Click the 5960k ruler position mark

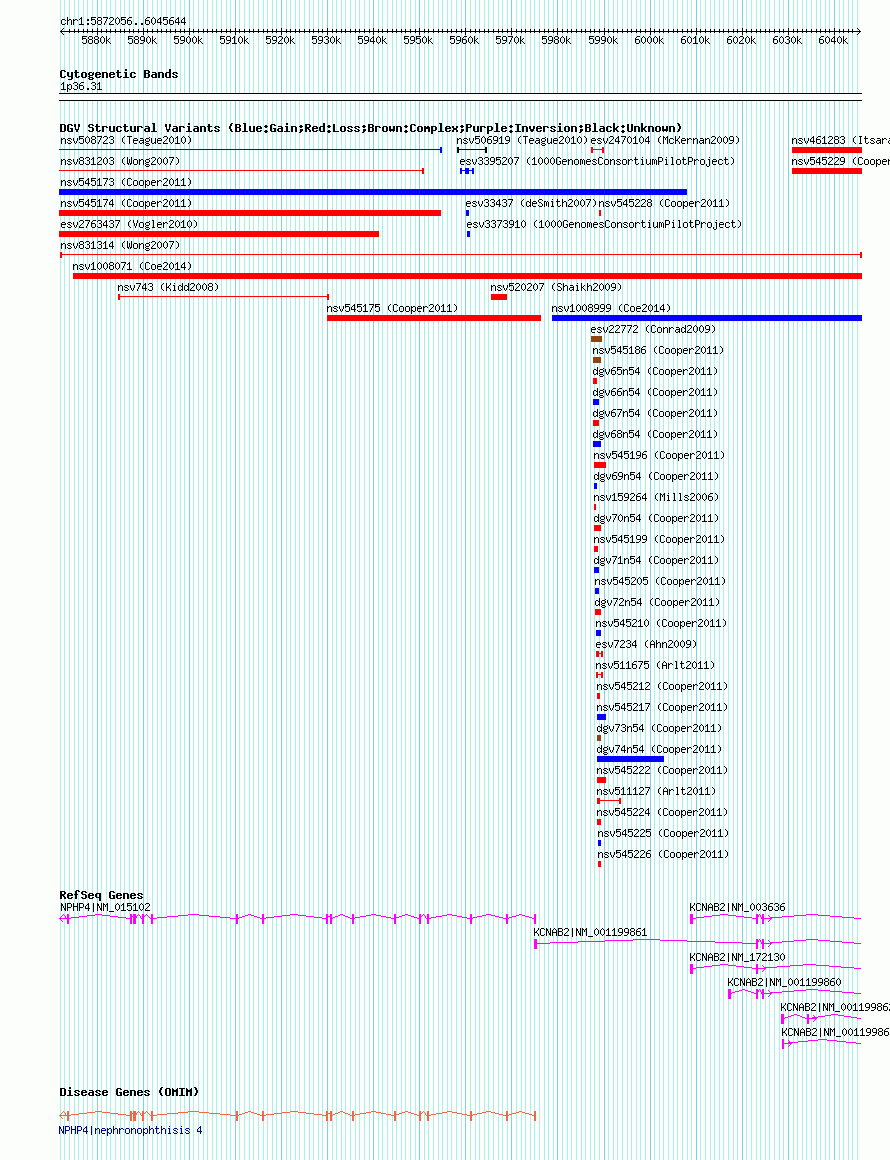465,40
